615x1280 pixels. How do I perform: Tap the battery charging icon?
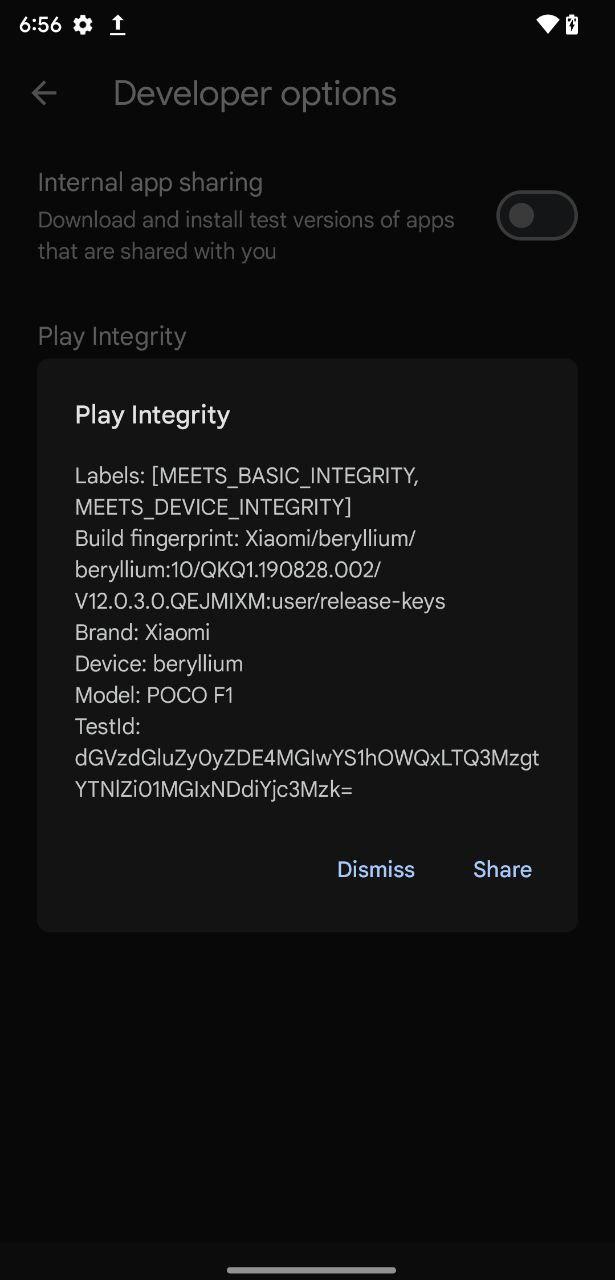coord(572,25)
